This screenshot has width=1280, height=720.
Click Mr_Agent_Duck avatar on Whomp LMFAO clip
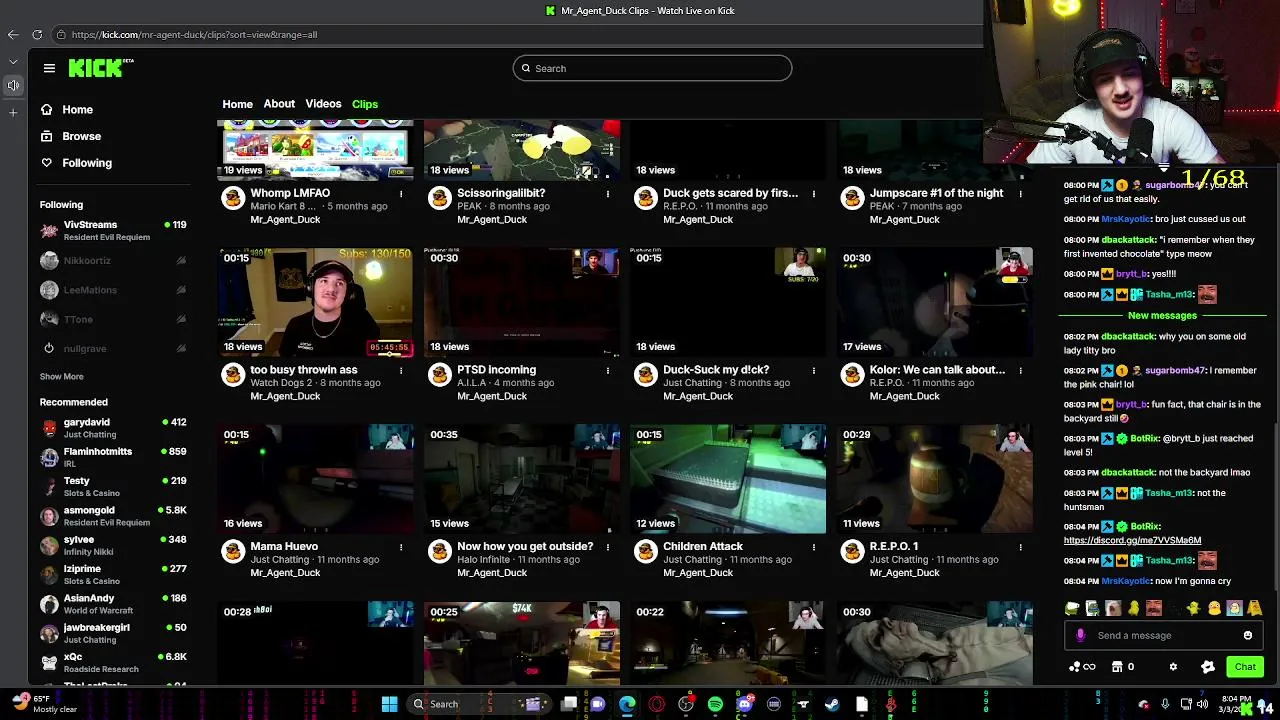(x=233, y=199)
